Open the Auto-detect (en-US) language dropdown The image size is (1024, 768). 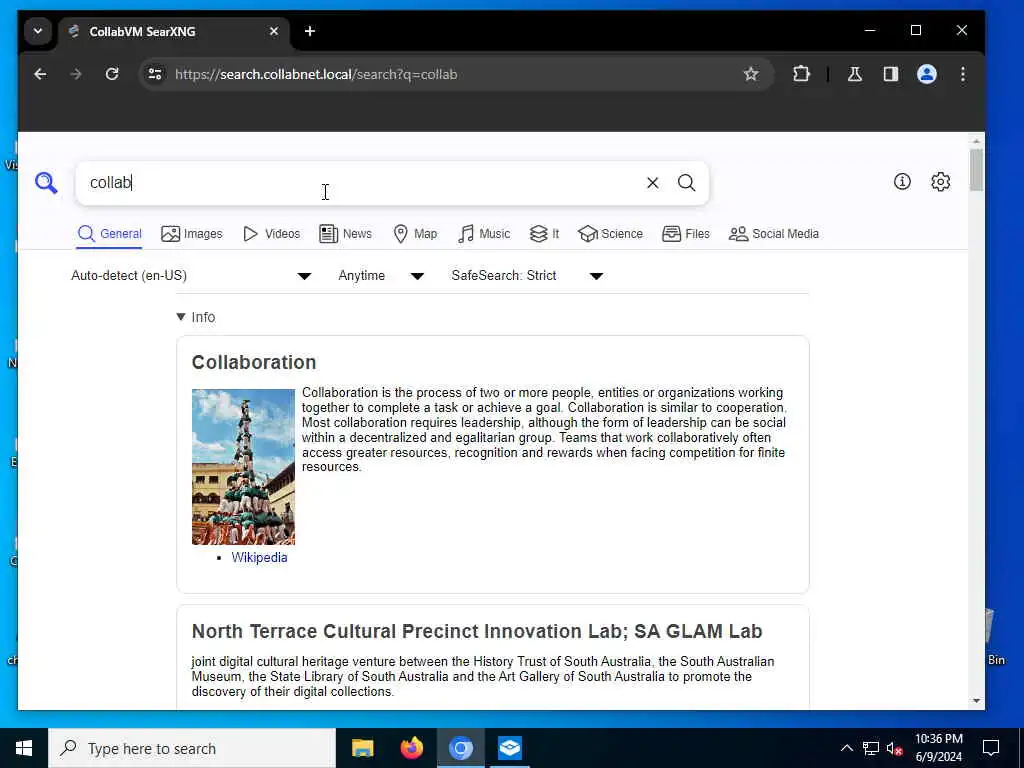point(191,276)
